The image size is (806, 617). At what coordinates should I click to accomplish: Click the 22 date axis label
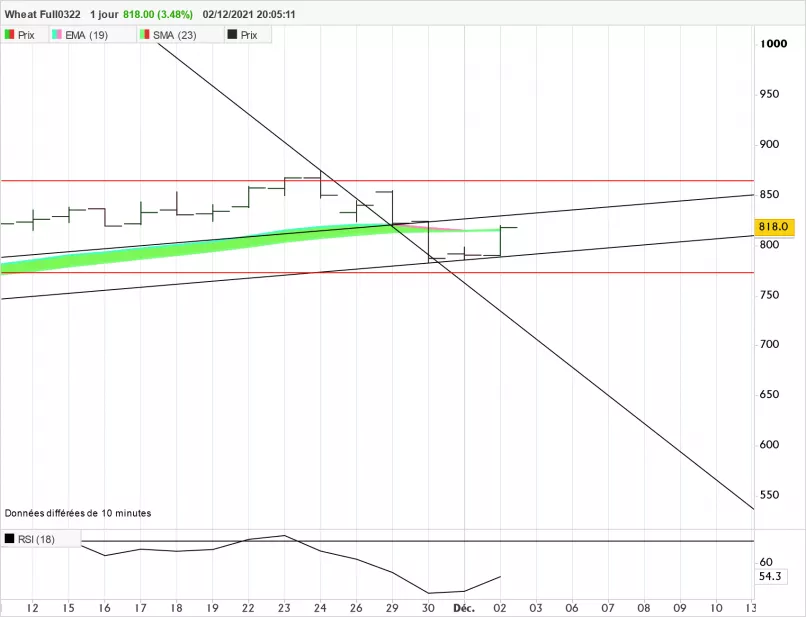[248, 608]
